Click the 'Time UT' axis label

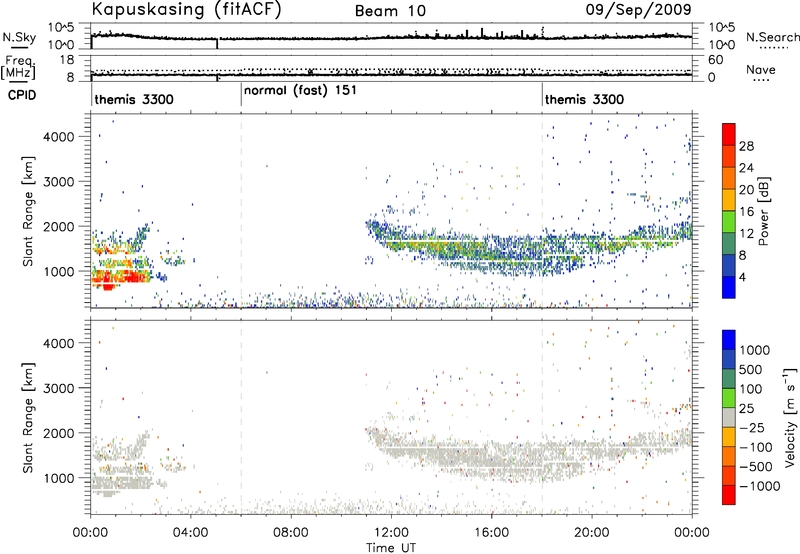click(x=391, y=548)
